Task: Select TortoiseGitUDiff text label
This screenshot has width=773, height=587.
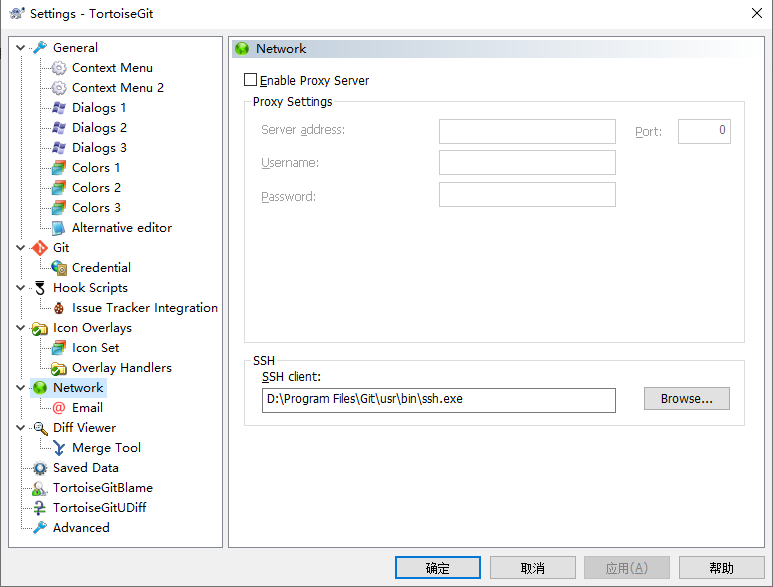Action: [x=100, y=508]
